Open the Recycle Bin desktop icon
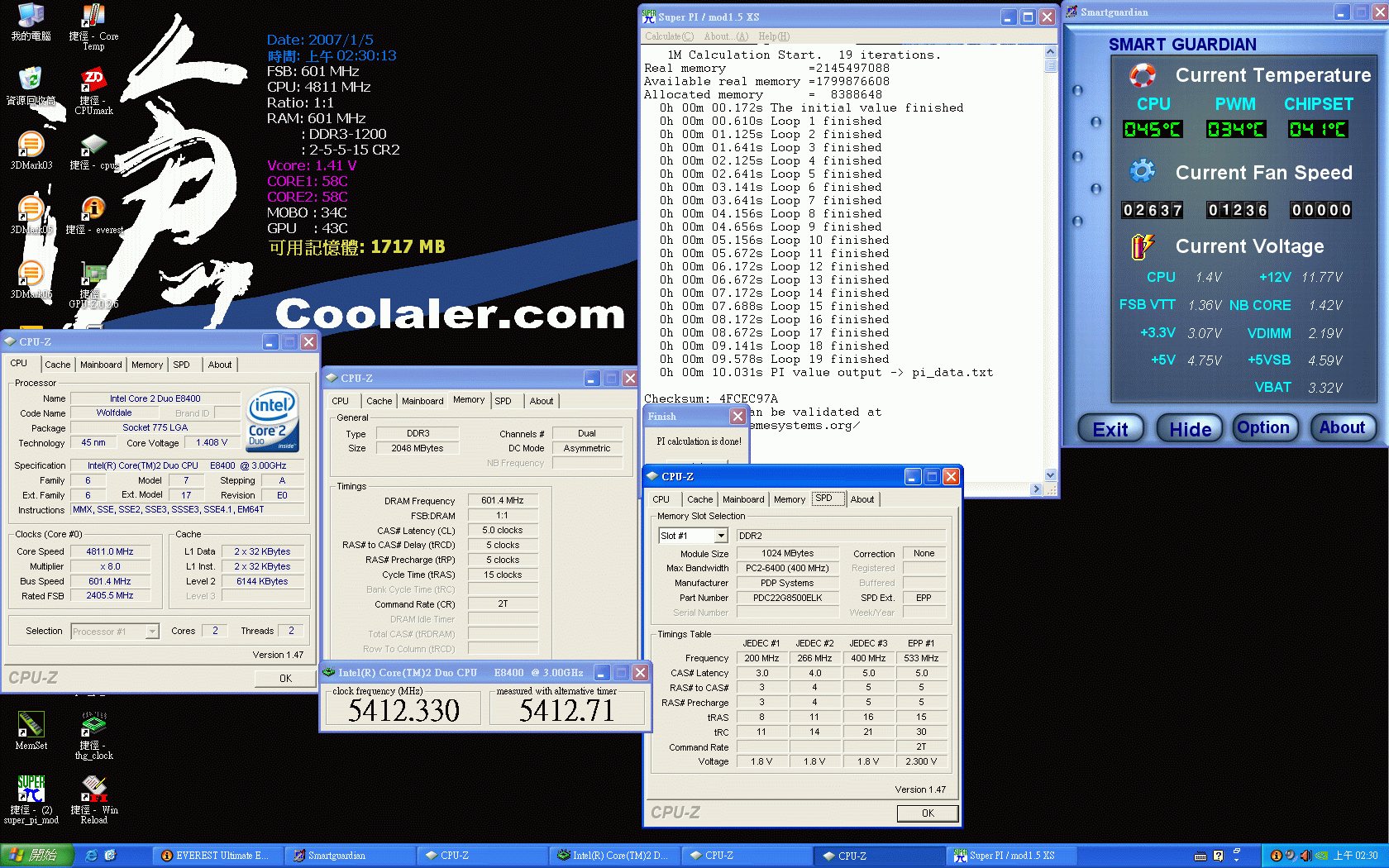The width and height of the screenshot is (1389, 868). 31,86
